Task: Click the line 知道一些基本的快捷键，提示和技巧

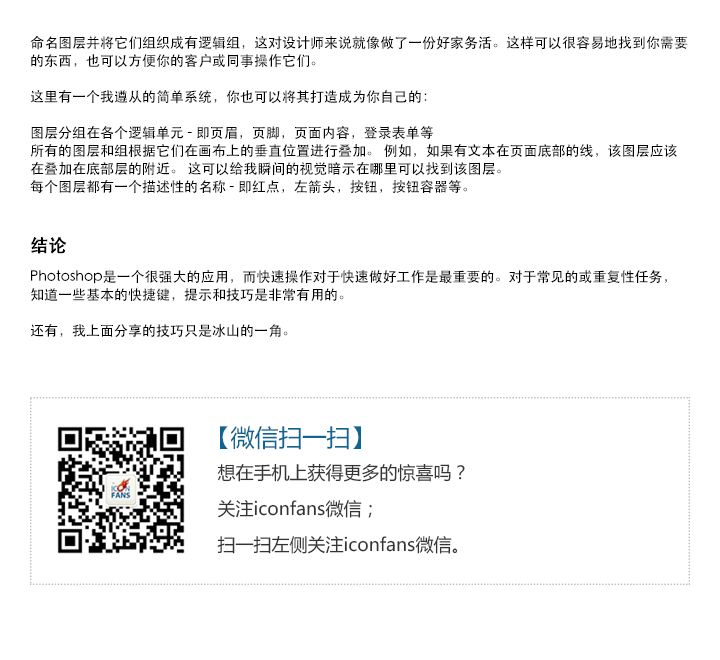Action: tap(187, 295)
